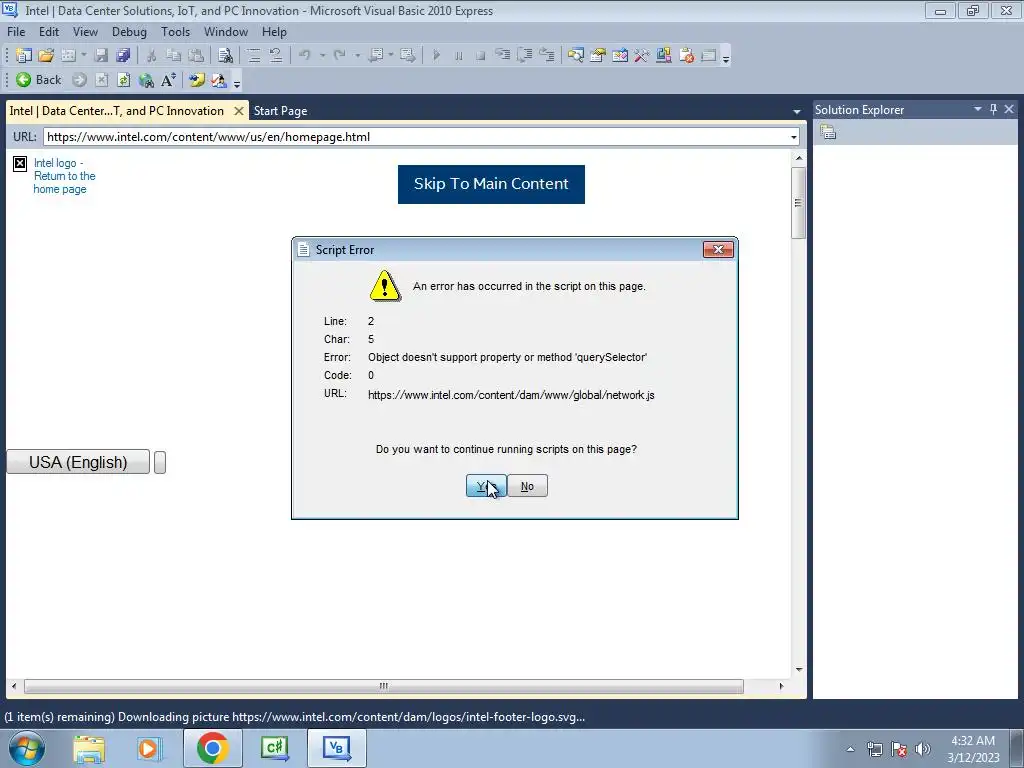The height and width of the screenshot is (768, 1024).
Task: Click the URL address input field
Action: point(416,137)
